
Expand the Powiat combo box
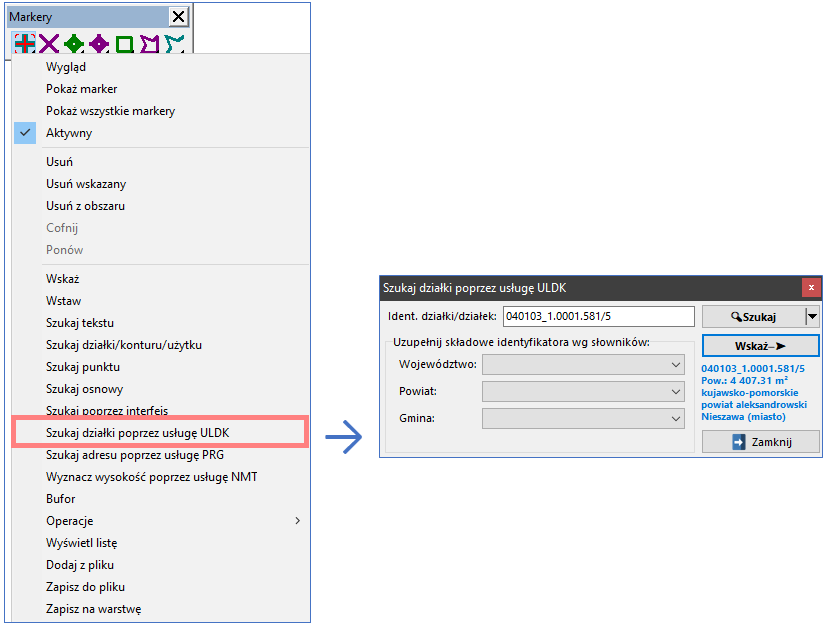pos(583,392)
